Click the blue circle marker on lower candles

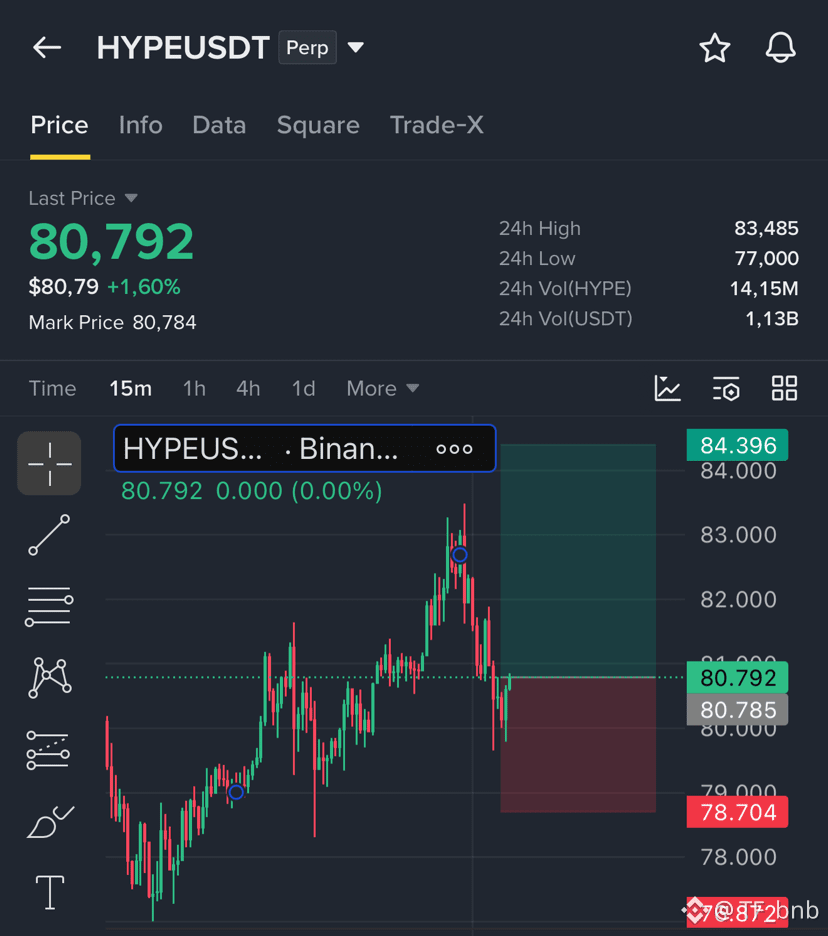(x=236, y=792)
